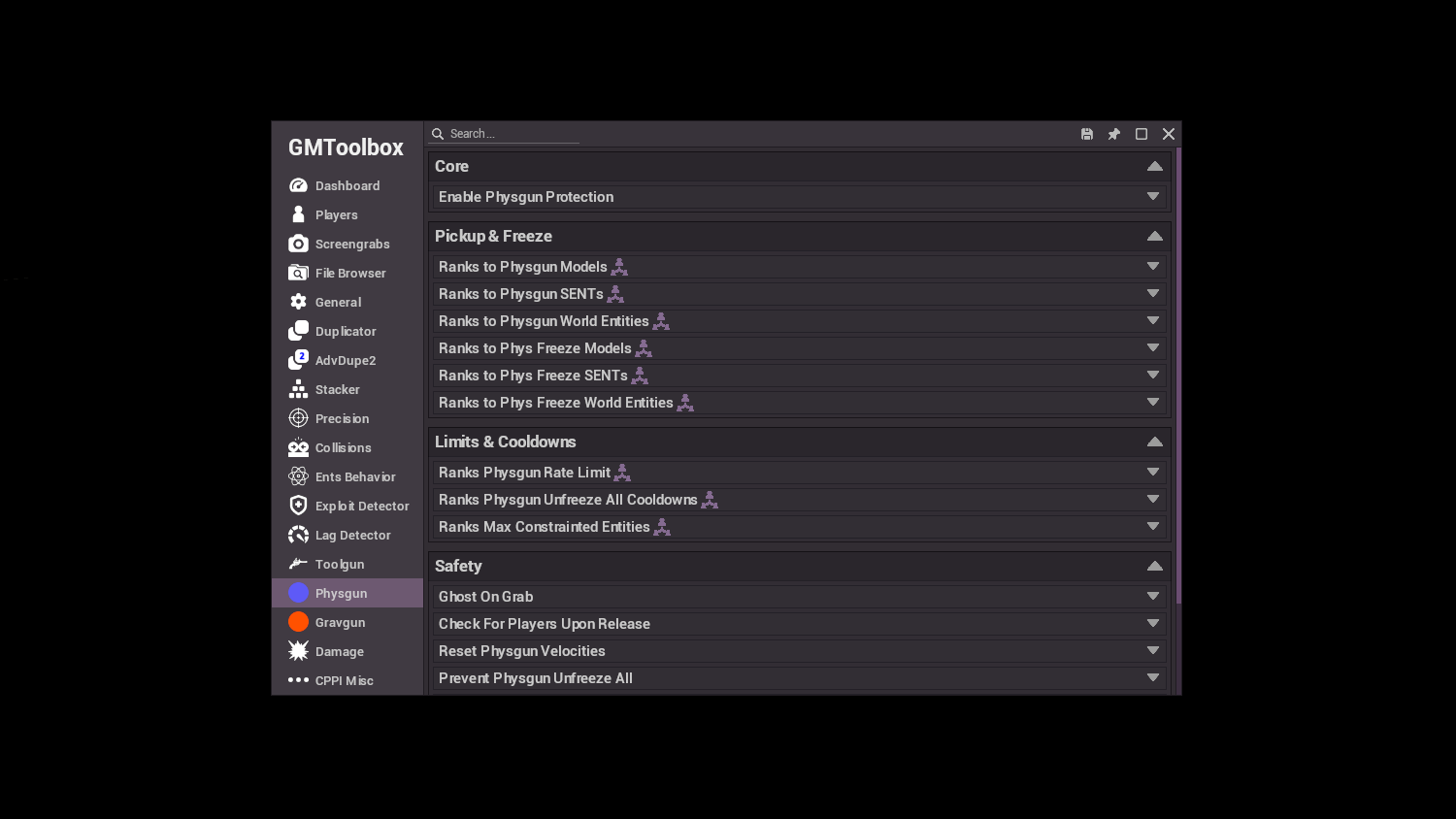Collapse the Limits & Cooldowns section
The width and height of the screenshot is (1456, 819).
pyautogui.click(x=1155, y=442)
